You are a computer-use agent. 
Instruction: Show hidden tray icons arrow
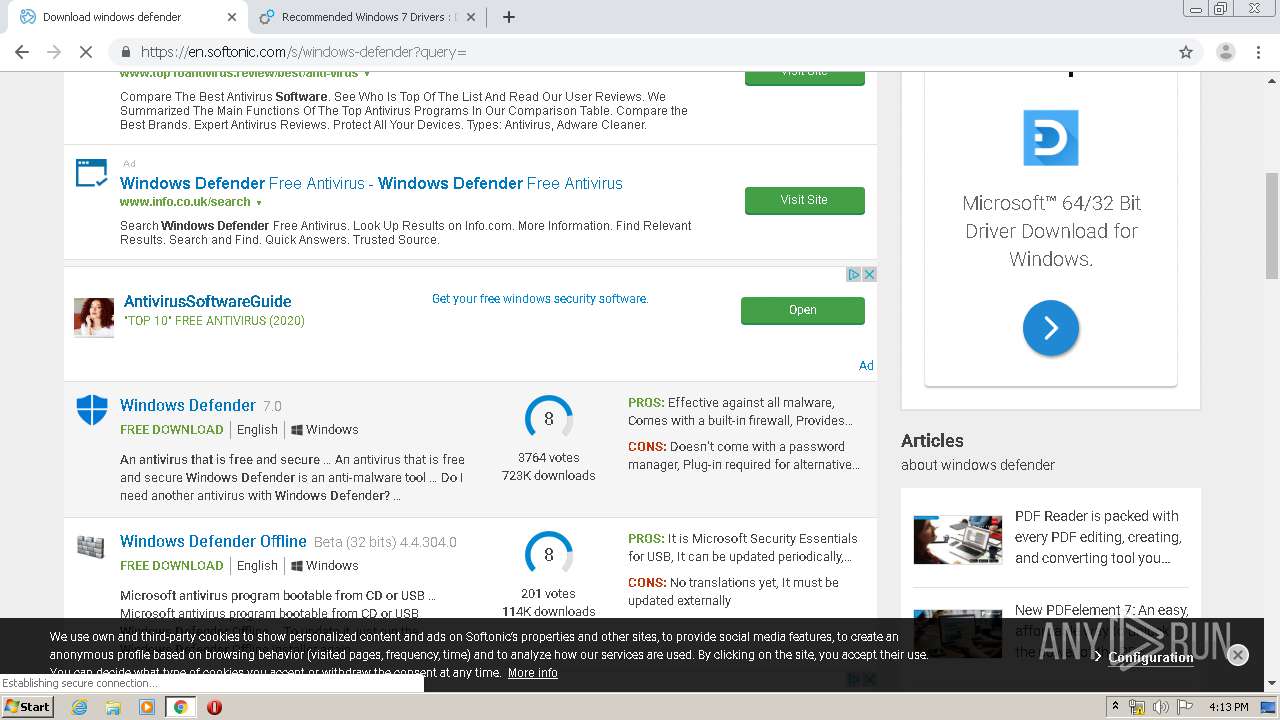click(x=1113, y=707)
